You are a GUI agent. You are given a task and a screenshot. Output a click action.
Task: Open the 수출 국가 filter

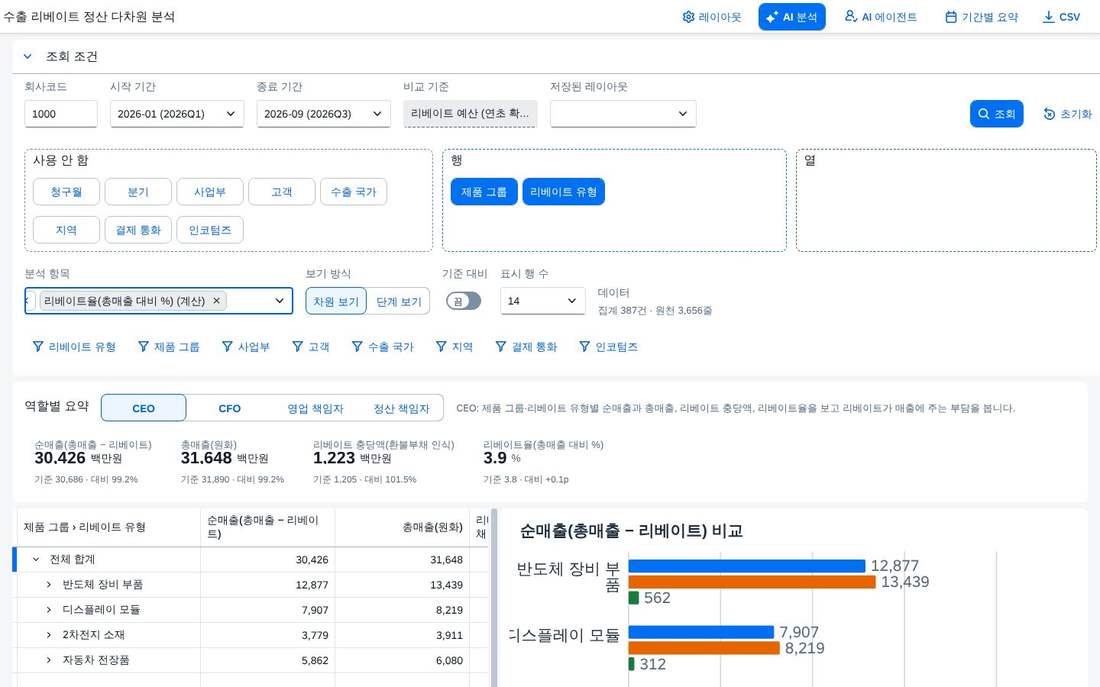pyautogui.click(x=382, y=347)
